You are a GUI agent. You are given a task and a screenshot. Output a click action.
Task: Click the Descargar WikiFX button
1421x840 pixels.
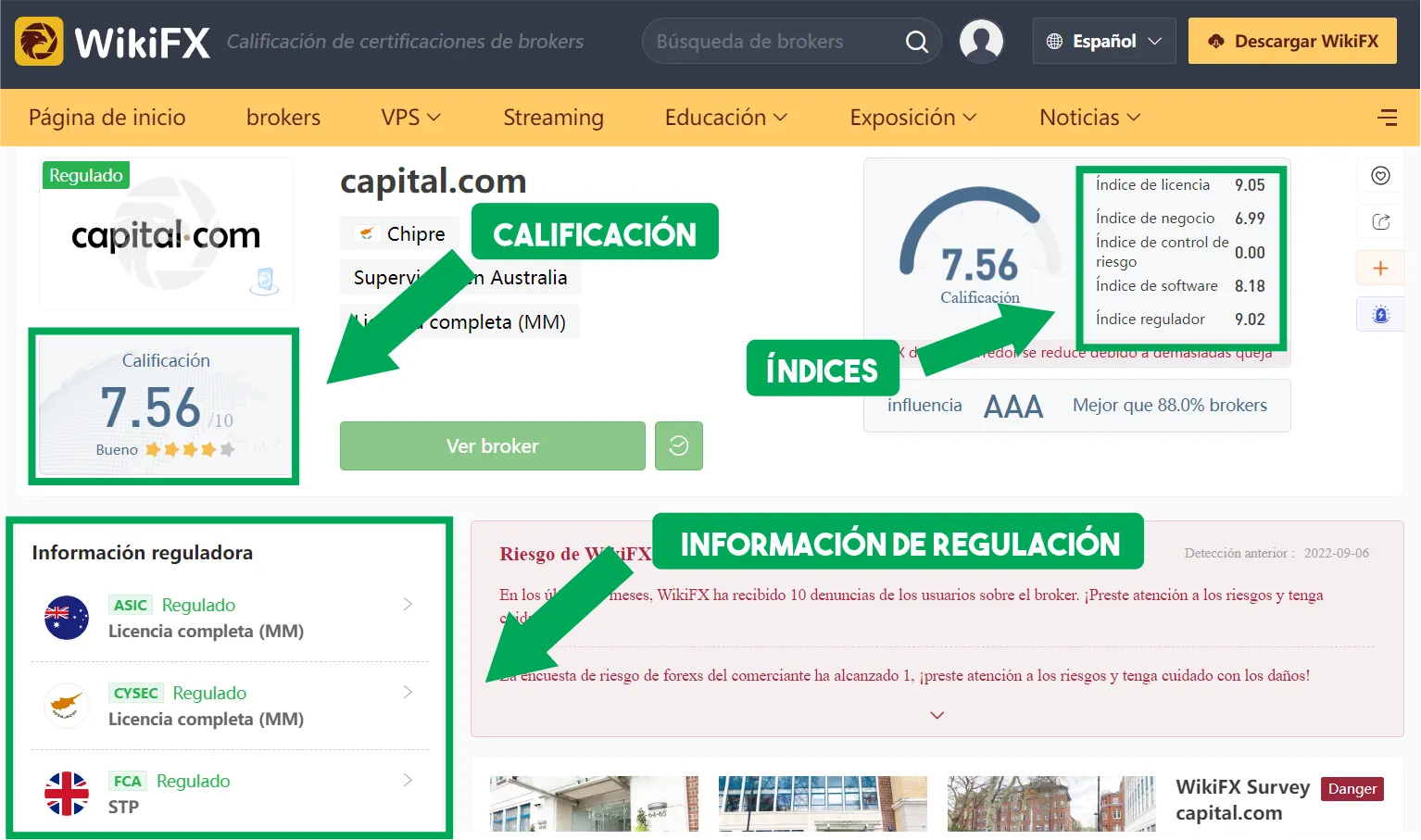pyautogui.click(x=1292, y=41)
